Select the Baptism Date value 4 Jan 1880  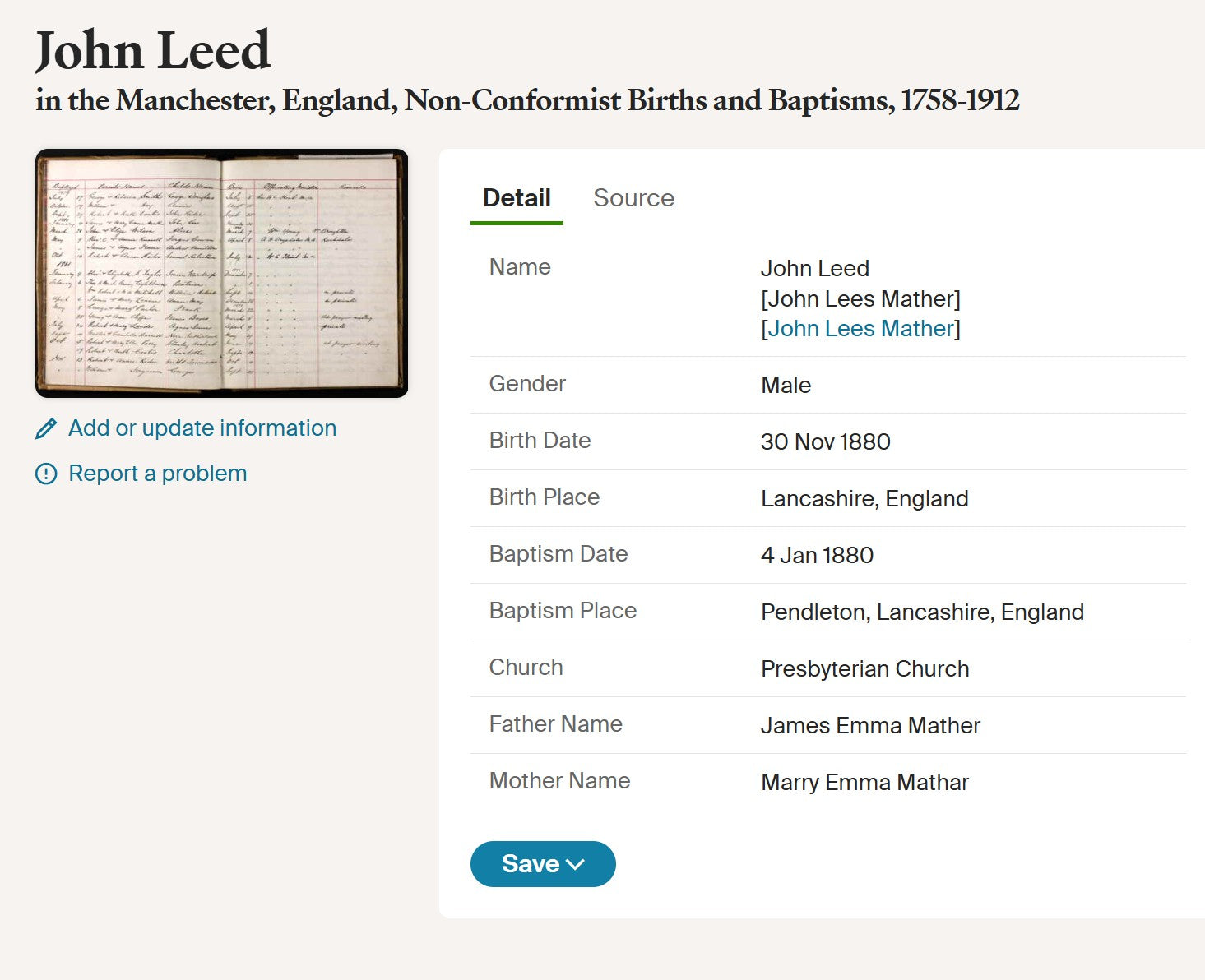817,556
